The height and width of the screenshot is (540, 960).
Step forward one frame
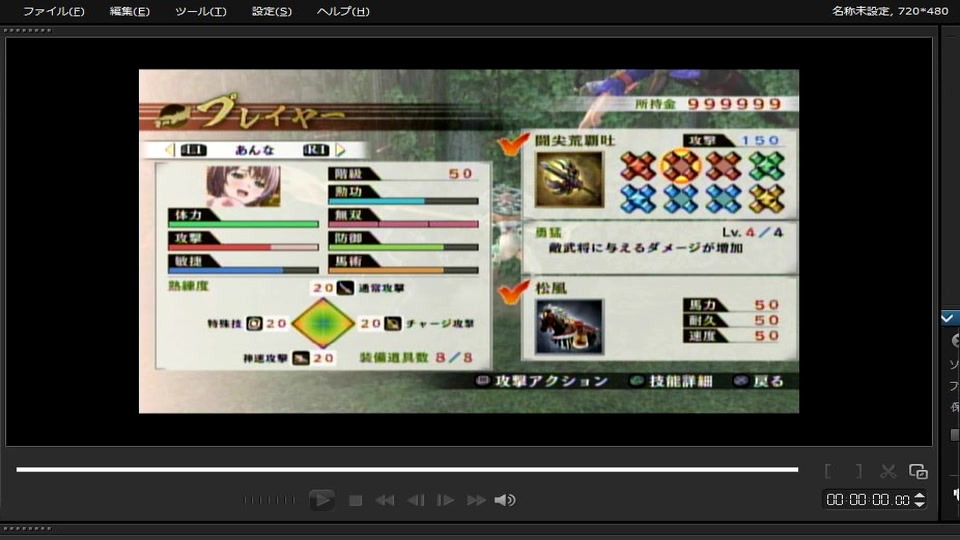[445, 501]
